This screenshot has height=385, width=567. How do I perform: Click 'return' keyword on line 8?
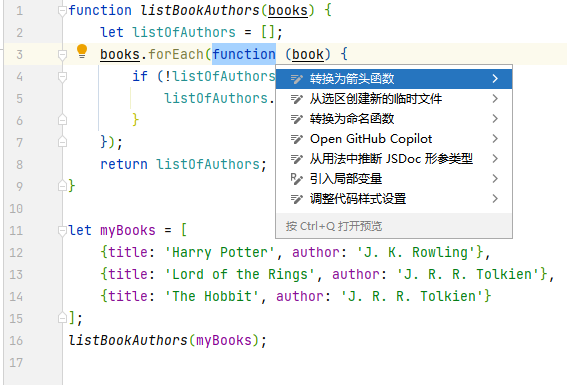(124, 164)
